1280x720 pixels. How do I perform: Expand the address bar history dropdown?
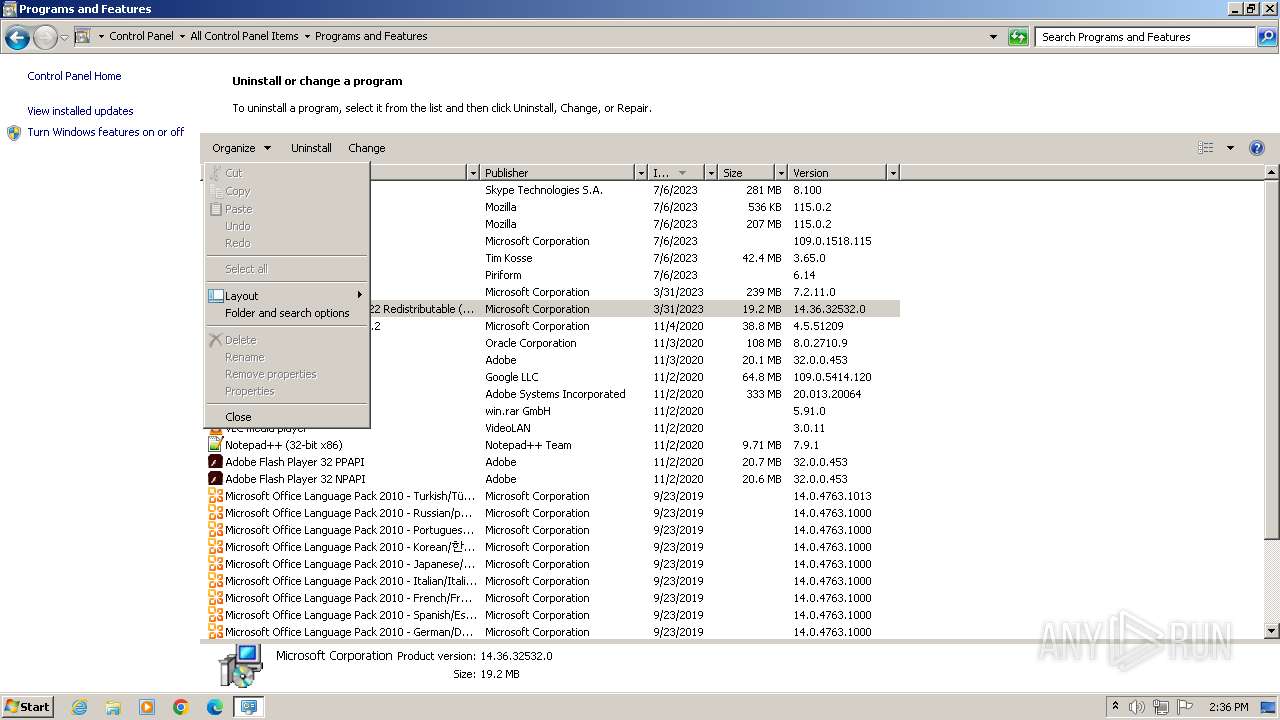tap(993, 37)
